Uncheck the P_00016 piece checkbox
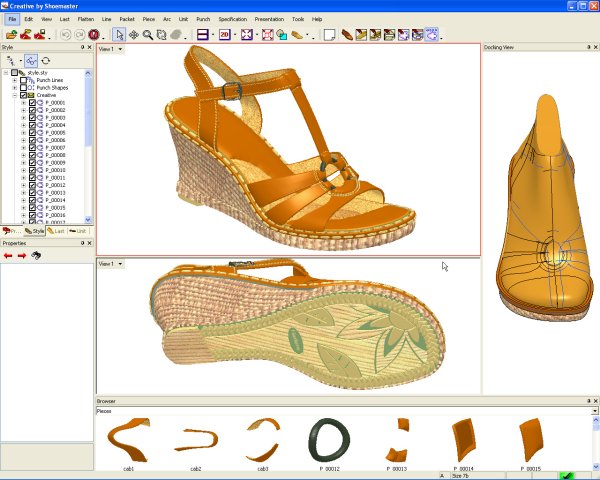Viewport: 600px width, 480px height. 33,215
